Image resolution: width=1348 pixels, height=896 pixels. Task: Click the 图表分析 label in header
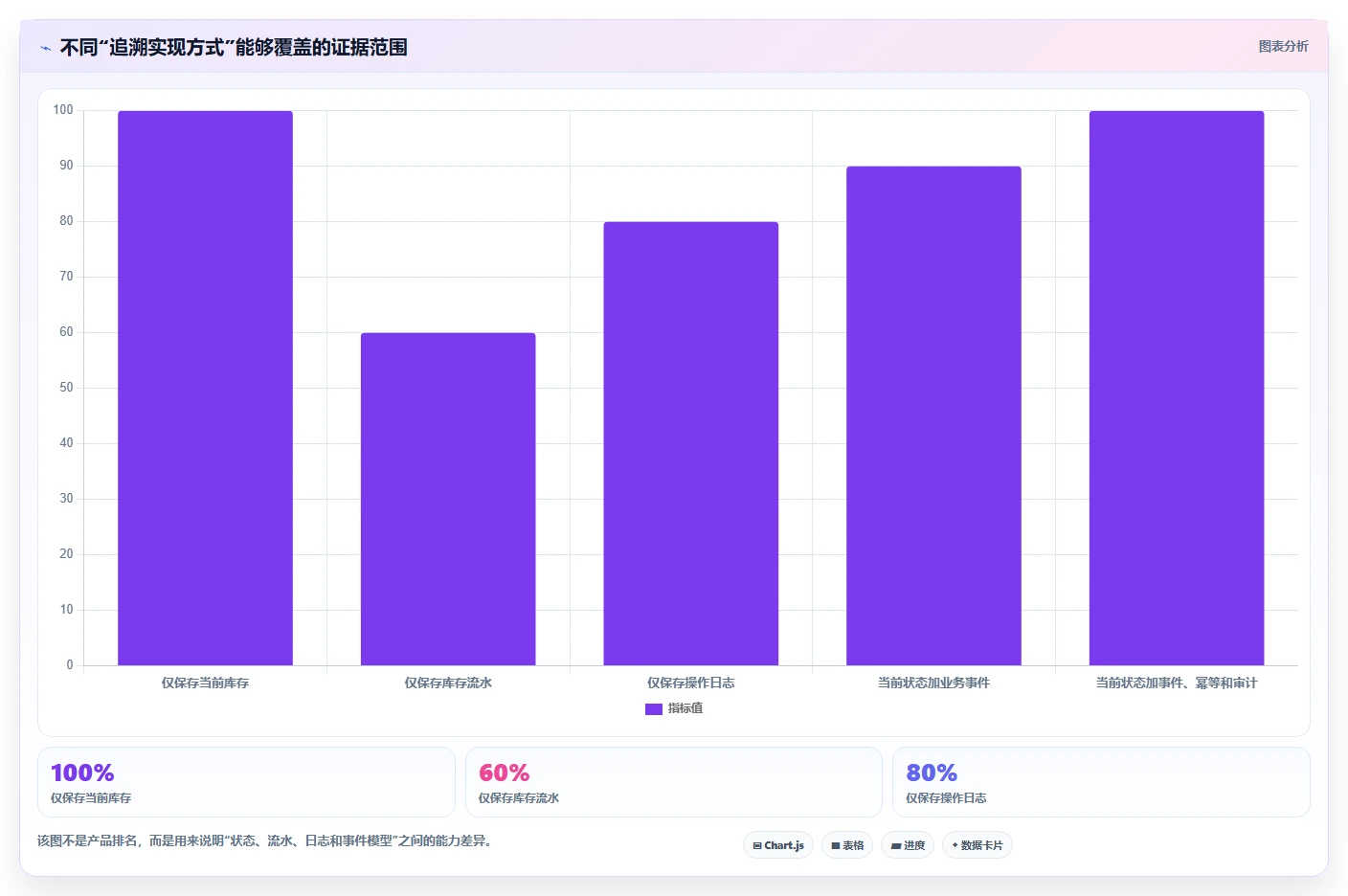point(1283,46)
